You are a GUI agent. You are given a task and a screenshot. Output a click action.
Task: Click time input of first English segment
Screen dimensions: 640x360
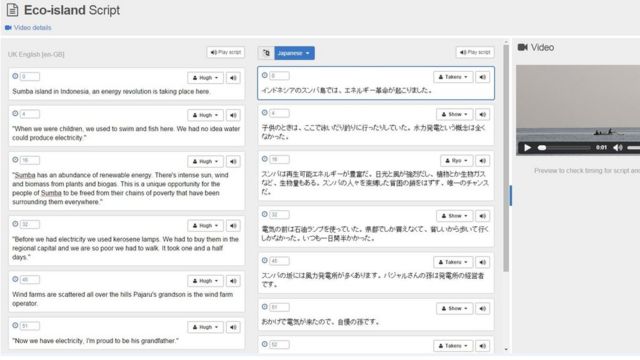[x=30, y=77]
